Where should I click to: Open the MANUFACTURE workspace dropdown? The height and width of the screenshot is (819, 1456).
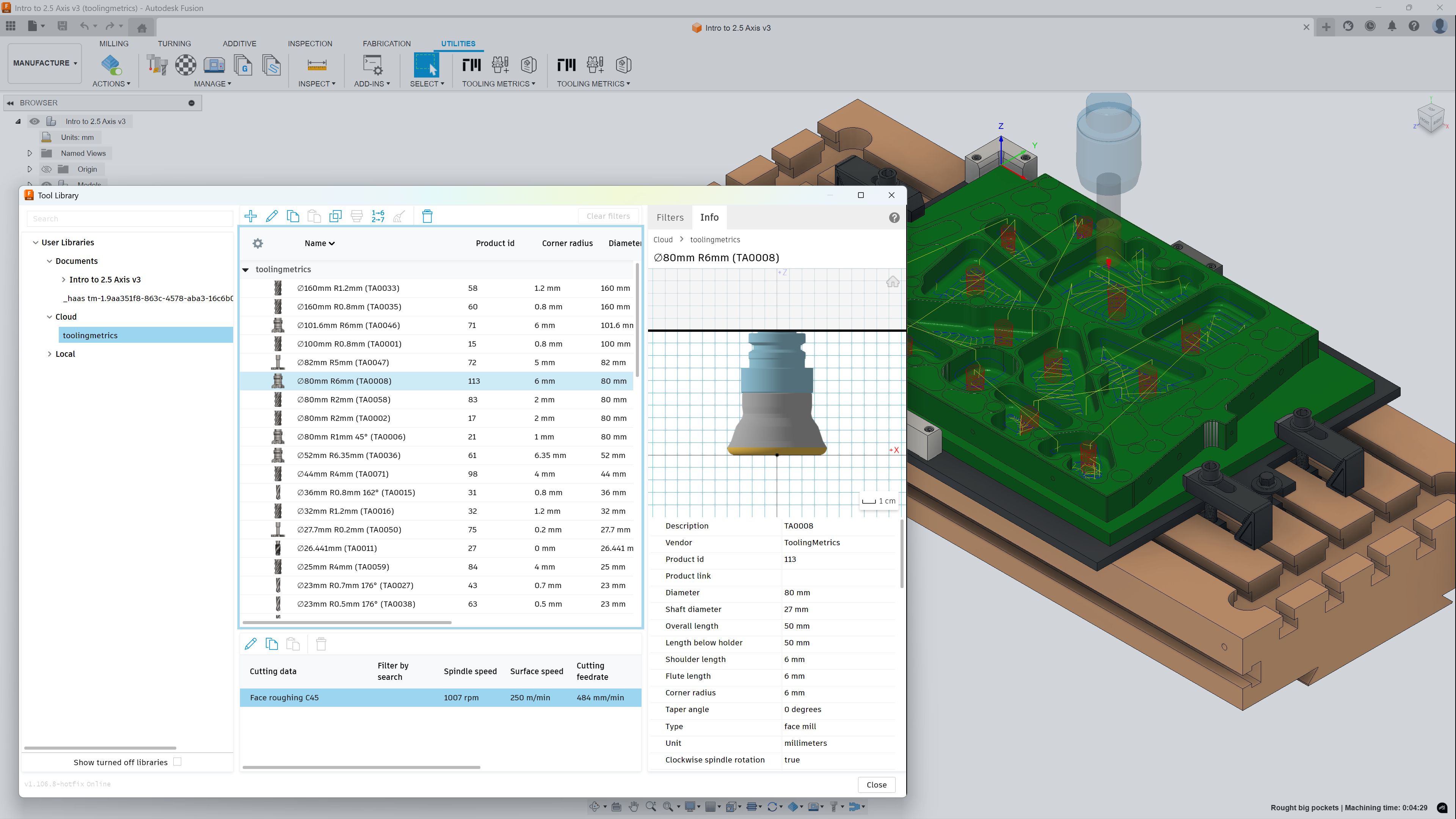point(45,63)
